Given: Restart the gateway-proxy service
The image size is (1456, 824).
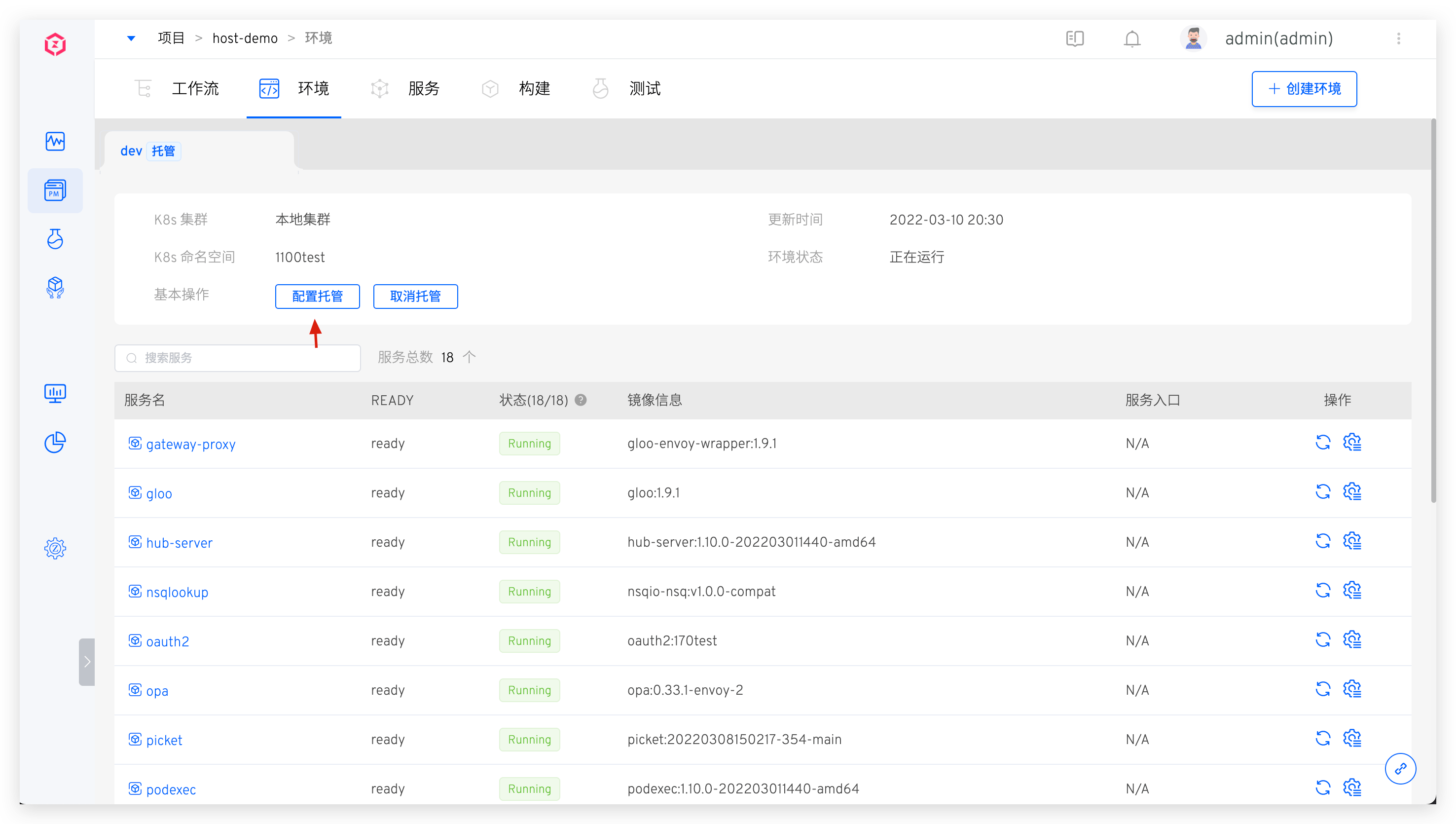Looking at the screenshot, I should (x=1322, y=443).
